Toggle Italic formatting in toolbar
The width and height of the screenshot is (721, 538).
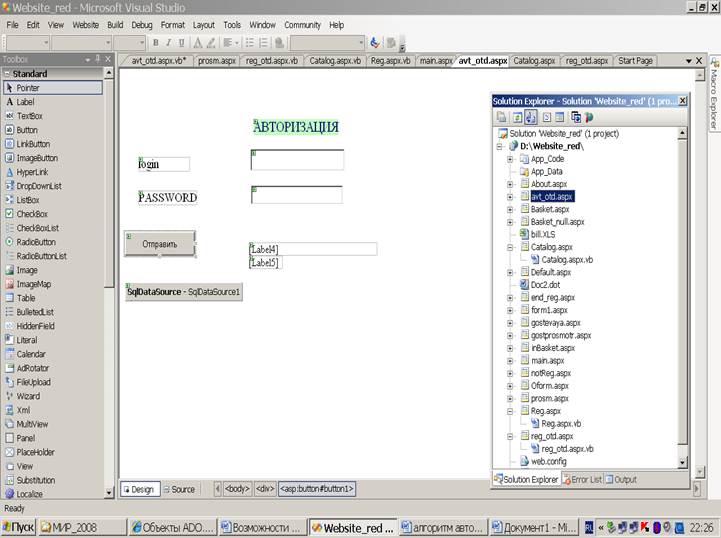(x=168, y=43)
